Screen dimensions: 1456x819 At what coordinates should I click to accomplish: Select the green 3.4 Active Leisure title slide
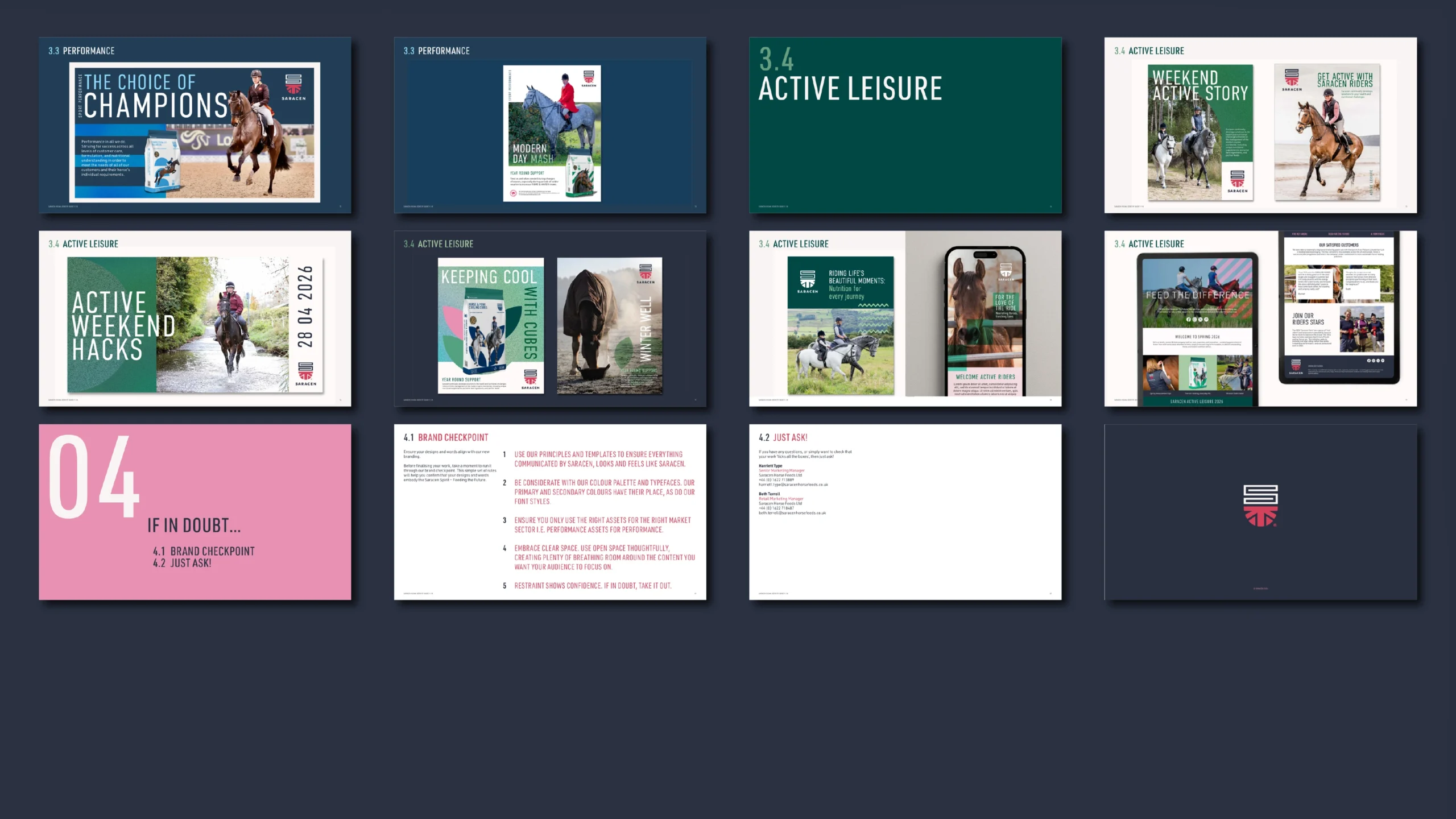[x=905, y=125]
